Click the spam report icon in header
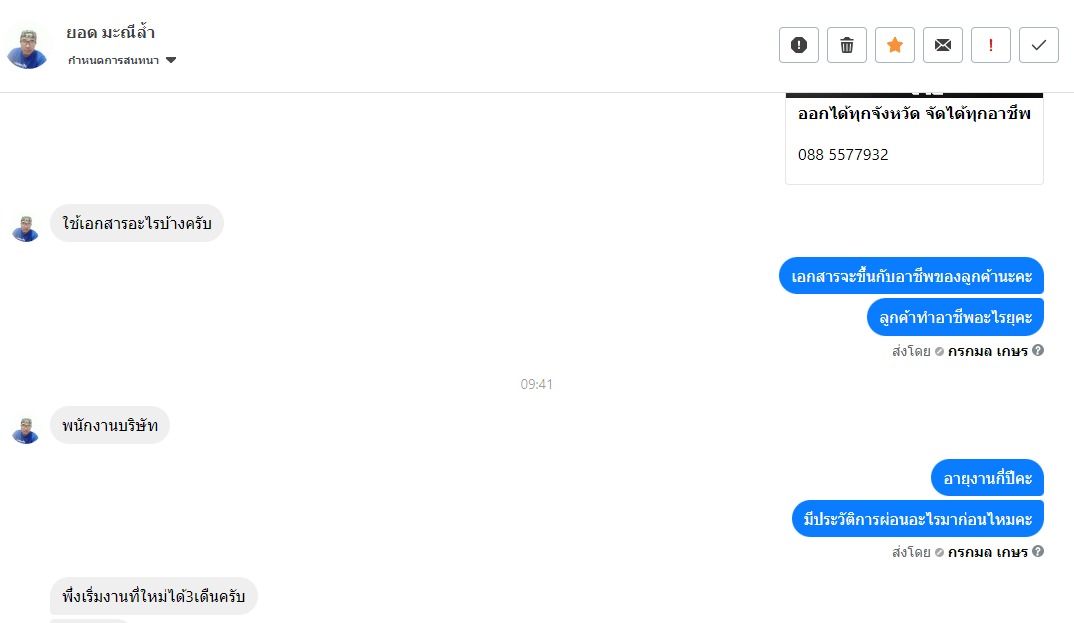 click(799, 45)
